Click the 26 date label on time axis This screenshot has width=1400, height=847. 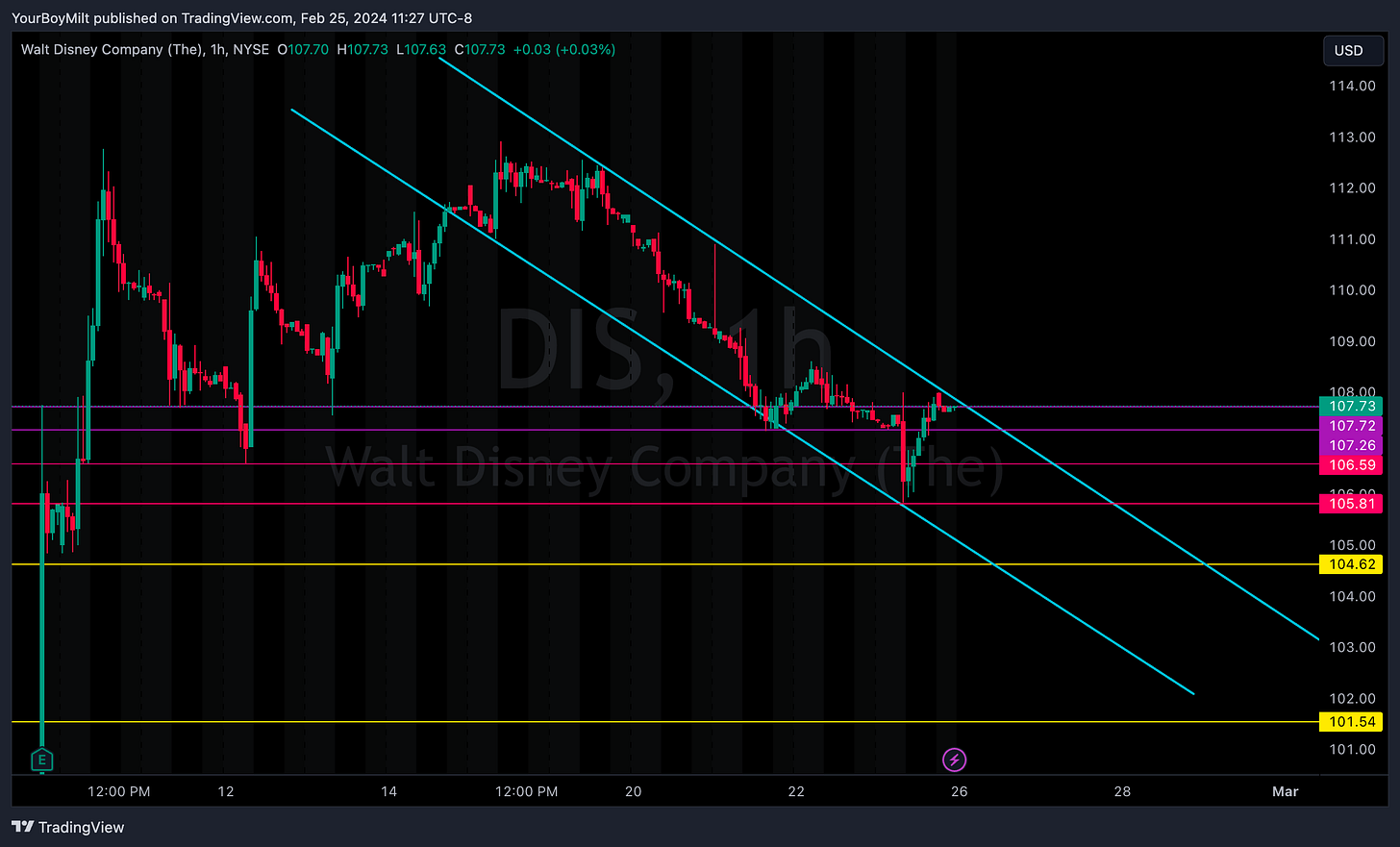click(x=959, y=791)
